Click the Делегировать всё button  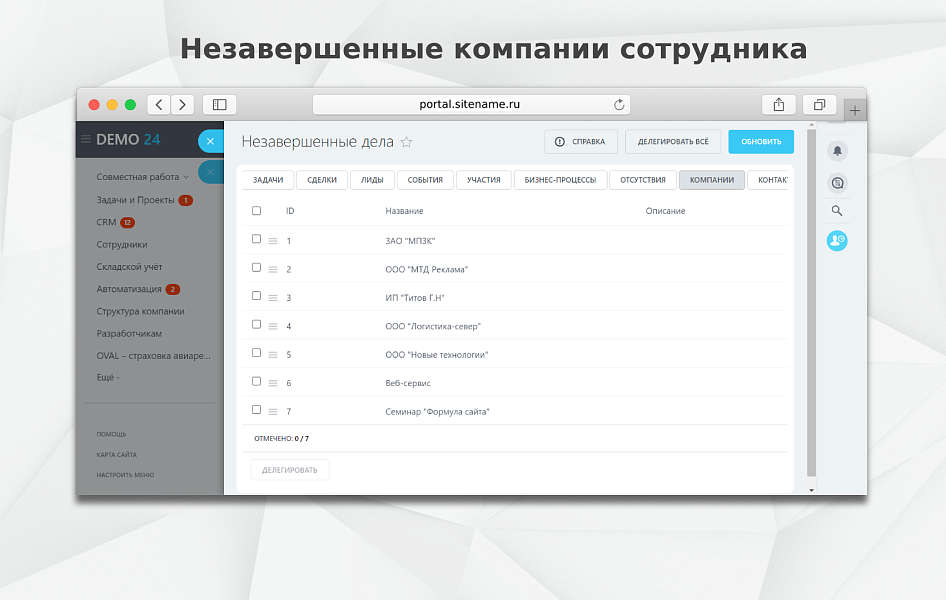(673, 142)
